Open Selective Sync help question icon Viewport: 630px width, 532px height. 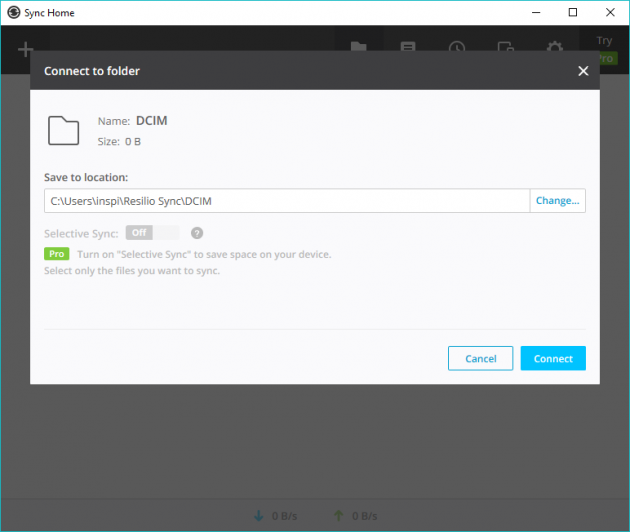coord(197,233)
